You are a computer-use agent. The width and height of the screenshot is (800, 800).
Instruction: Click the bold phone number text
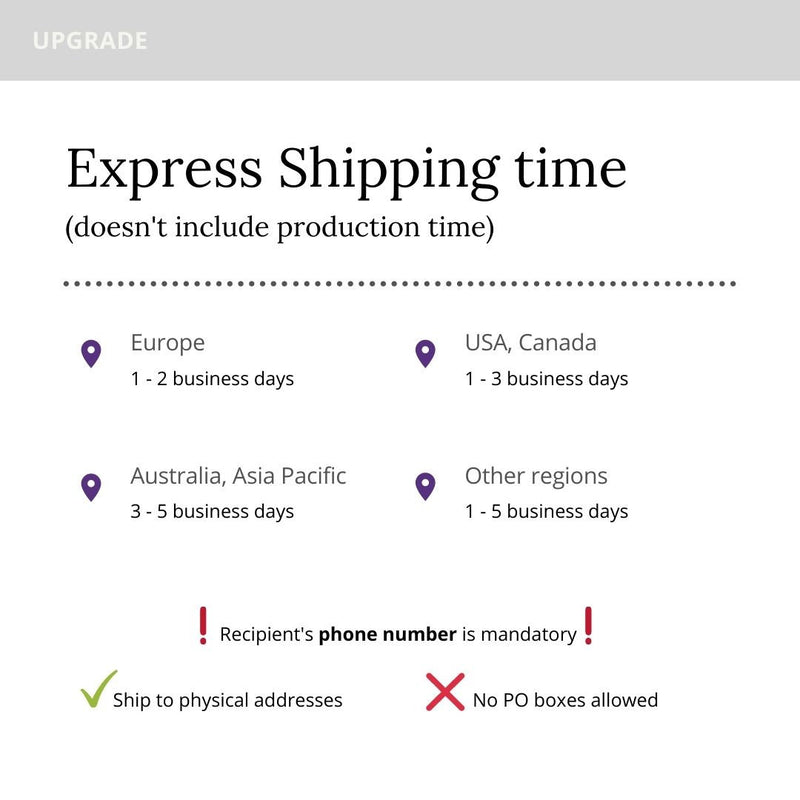coord(388,634)
